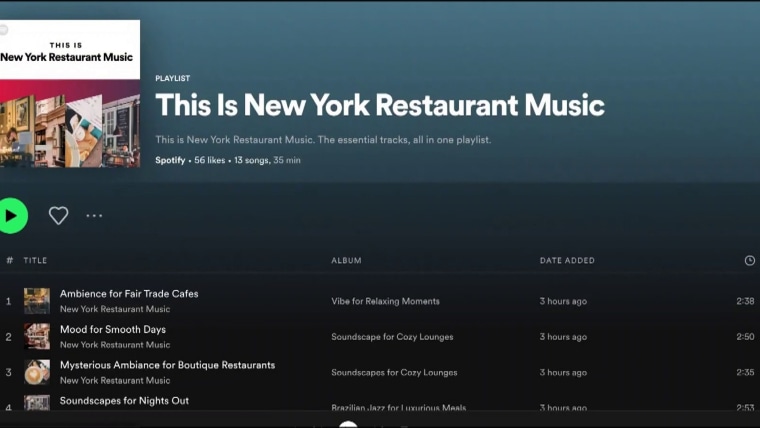760x428 pixels.
Task: Click the 13 songs, 35 min text
Action: (267, 160)
